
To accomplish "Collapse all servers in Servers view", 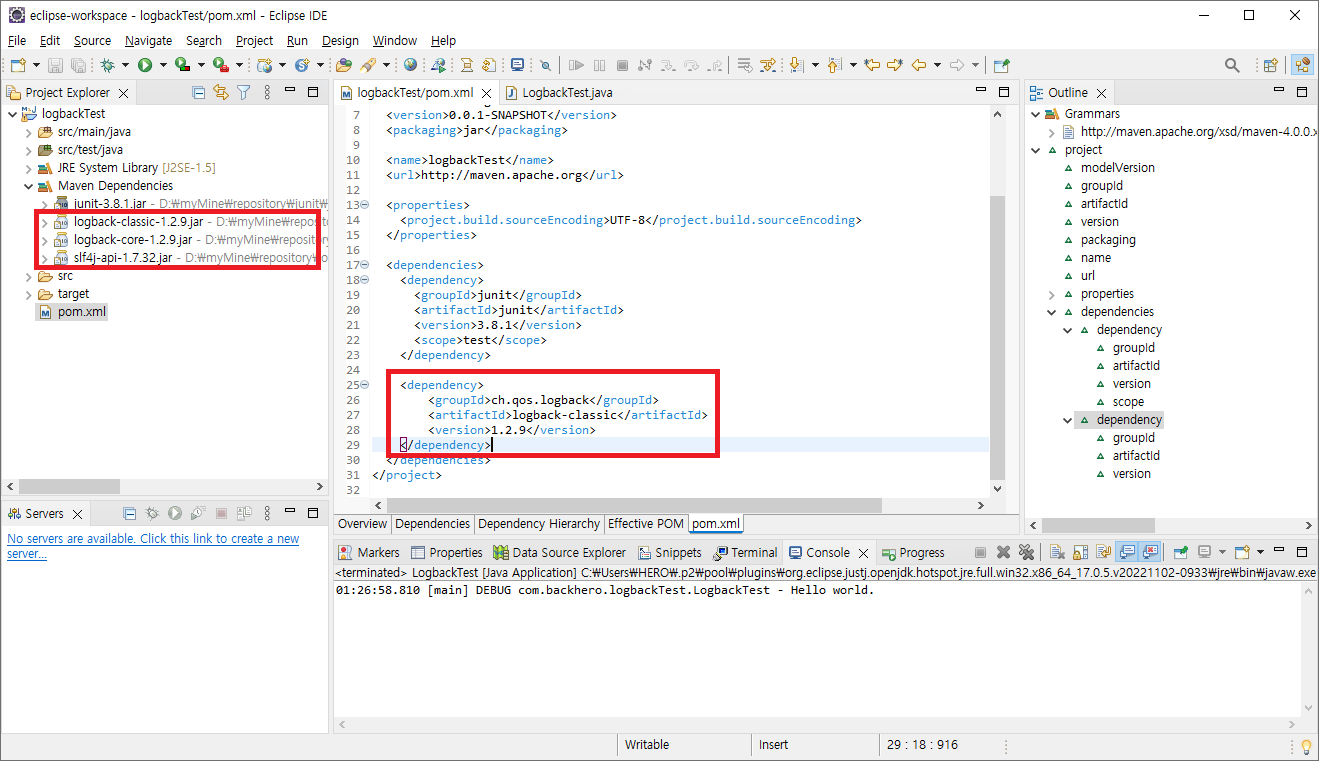I will pos(129,513).
